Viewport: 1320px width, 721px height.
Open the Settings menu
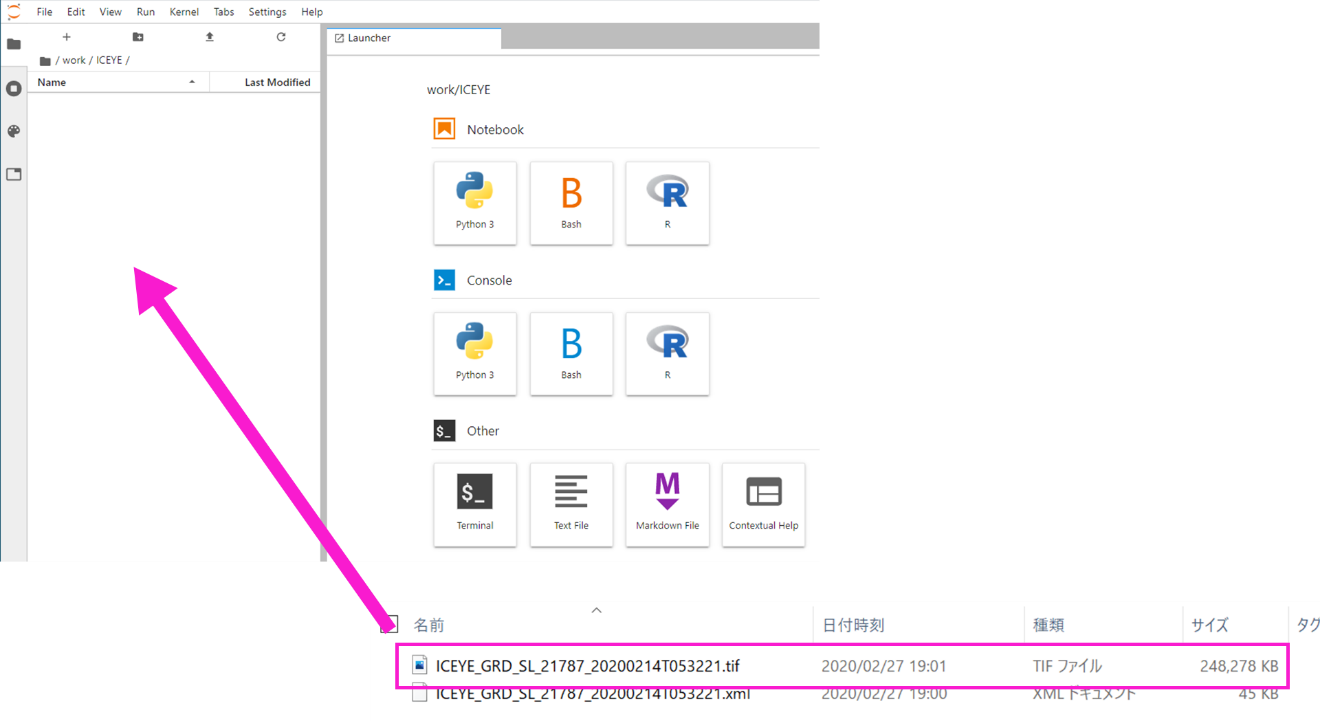(x=267, y=12)
